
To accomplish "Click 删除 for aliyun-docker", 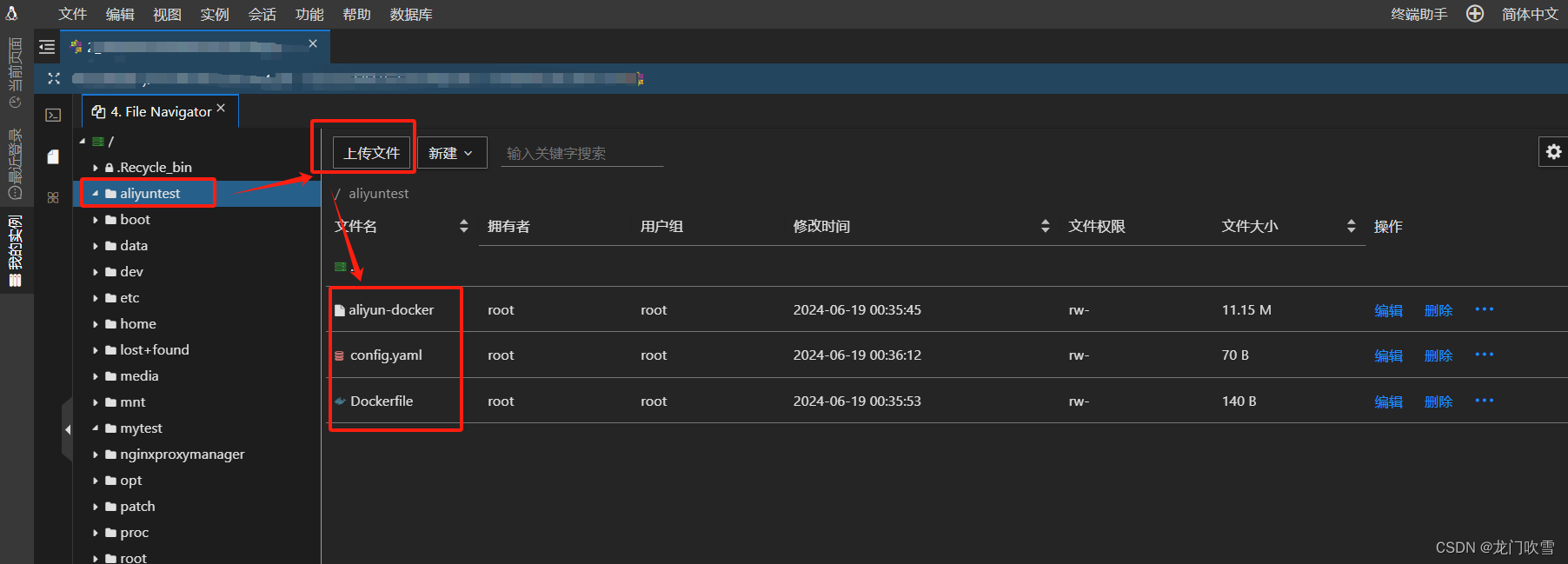I will 1438,310.
